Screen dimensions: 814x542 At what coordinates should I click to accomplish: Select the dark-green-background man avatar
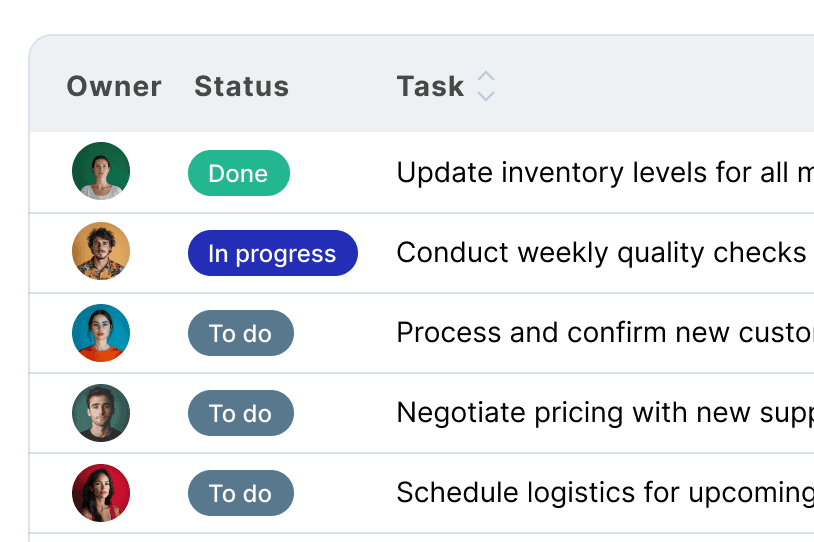[101, 413]
